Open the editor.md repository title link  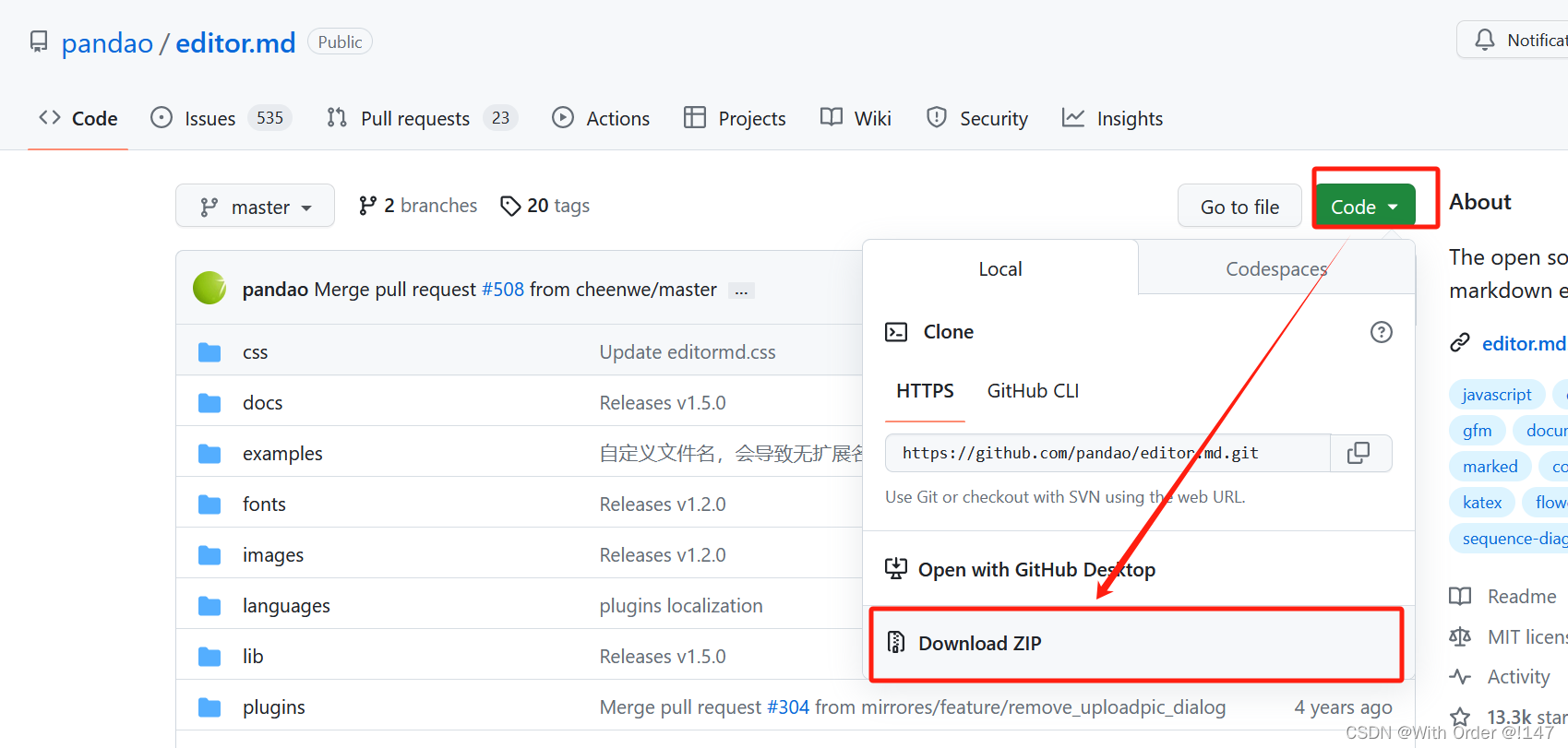pos(235,43)
